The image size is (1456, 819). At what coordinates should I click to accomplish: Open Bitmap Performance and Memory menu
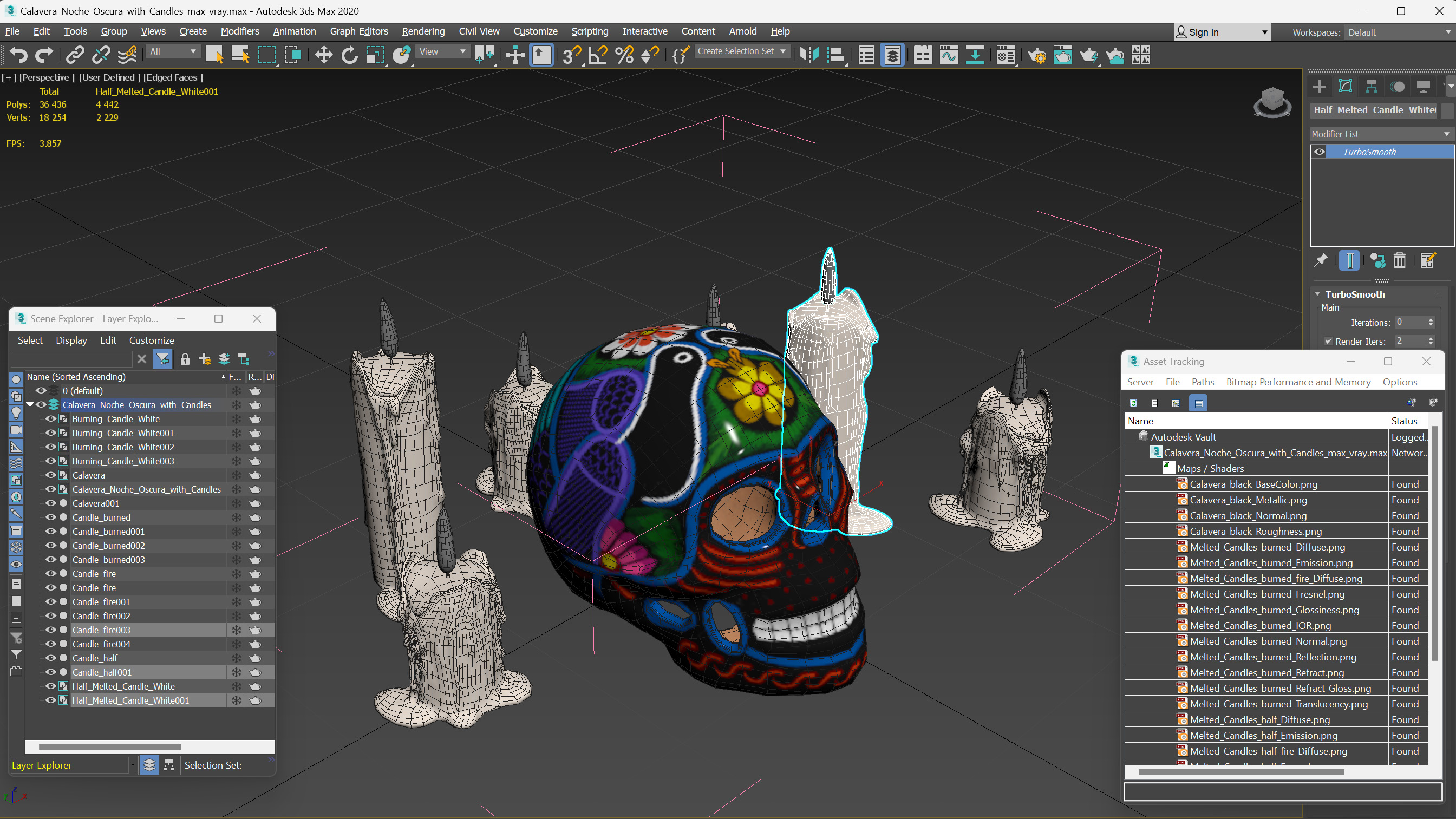[x=1298, y=382]
